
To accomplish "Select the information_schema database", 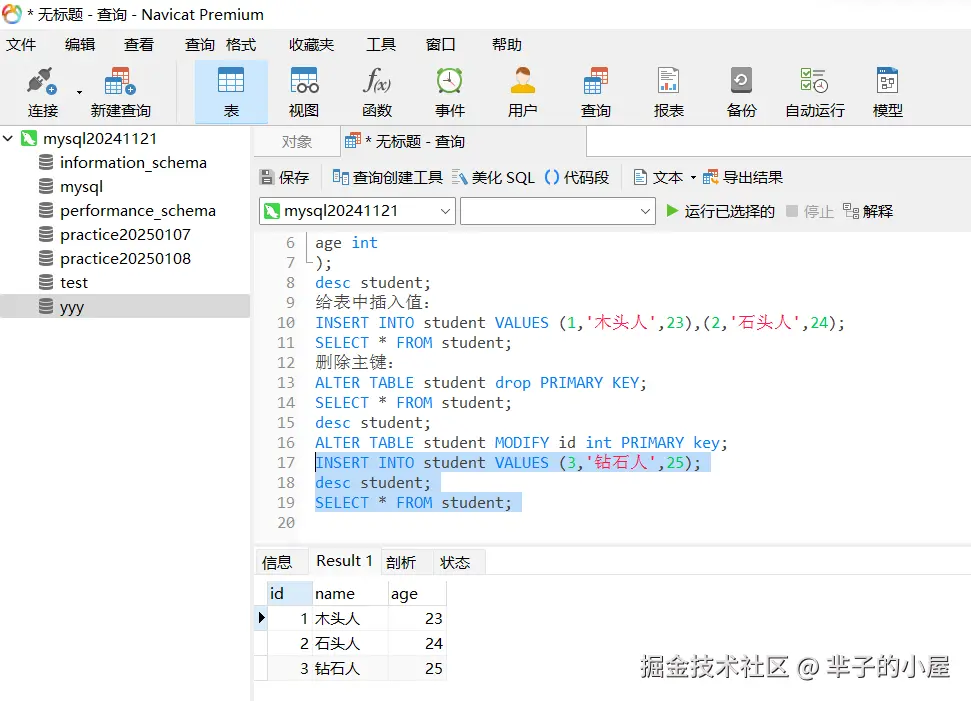I will pyautogui.click(x=133, y=162).
